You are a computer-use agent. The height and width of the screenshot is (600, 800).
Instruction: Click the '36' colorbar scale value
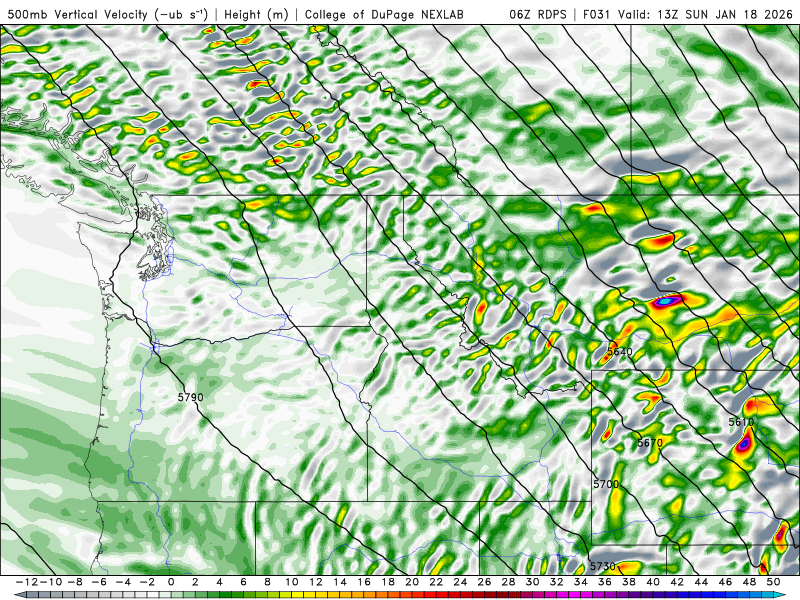coord(605,582)
